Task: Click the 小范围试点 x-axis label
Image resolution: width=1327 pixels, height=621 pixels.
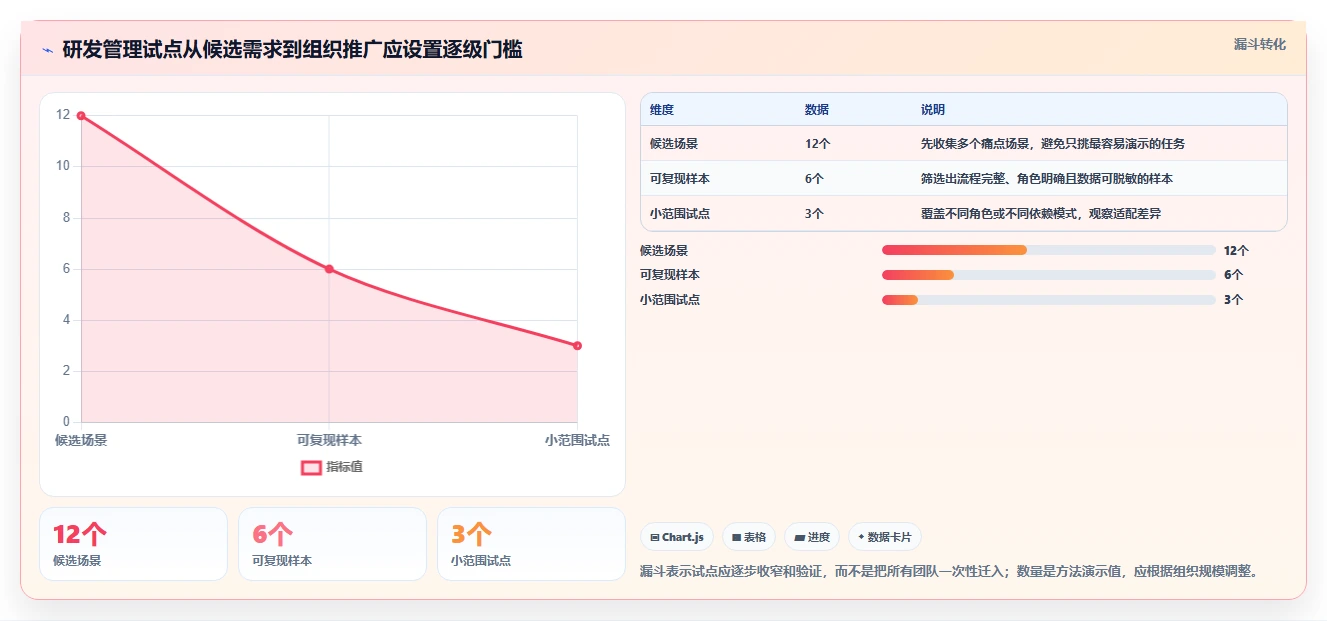Action: click(x=577, y=440)
